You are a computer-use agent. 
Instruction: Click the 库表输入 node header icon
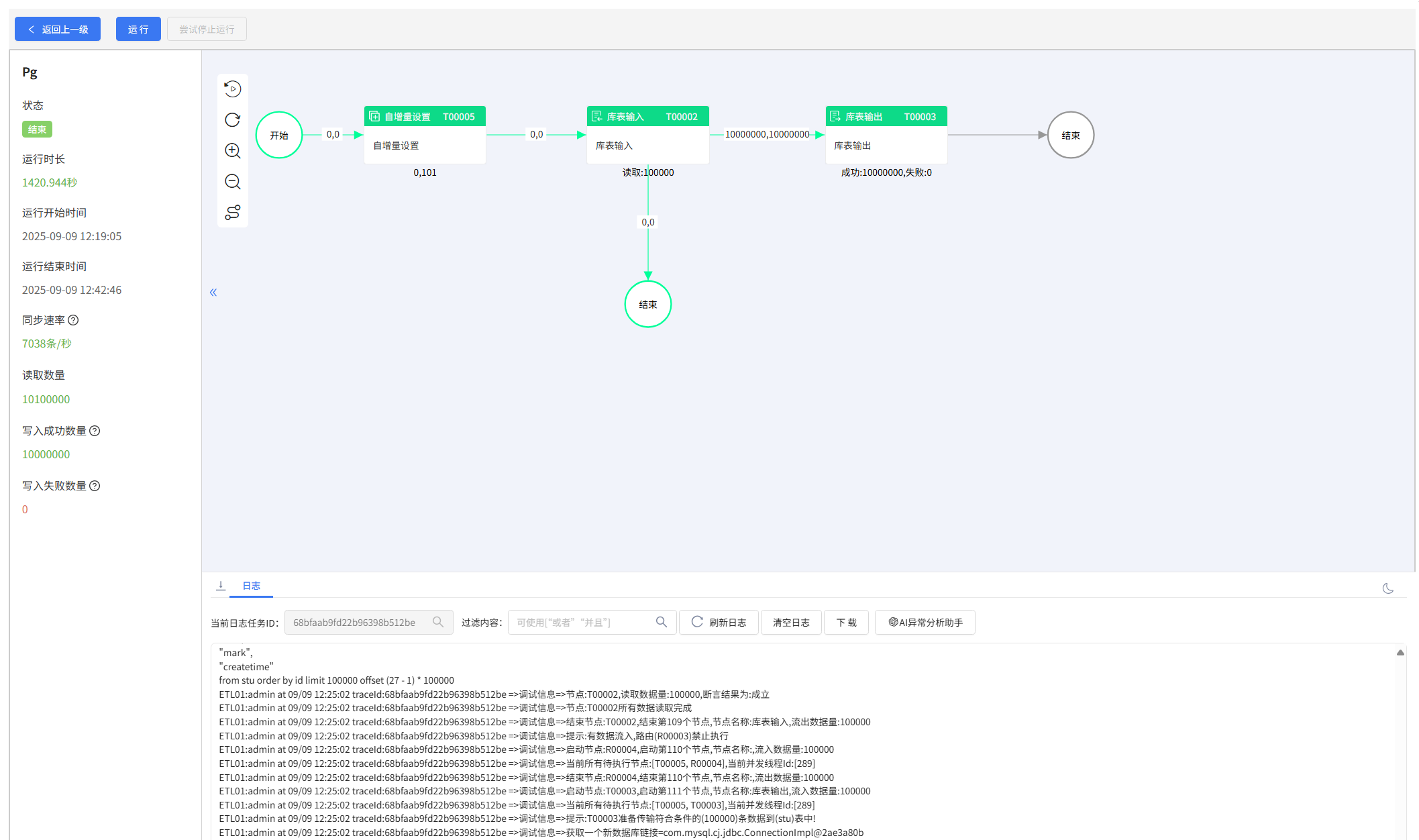[x=596, y=116]
